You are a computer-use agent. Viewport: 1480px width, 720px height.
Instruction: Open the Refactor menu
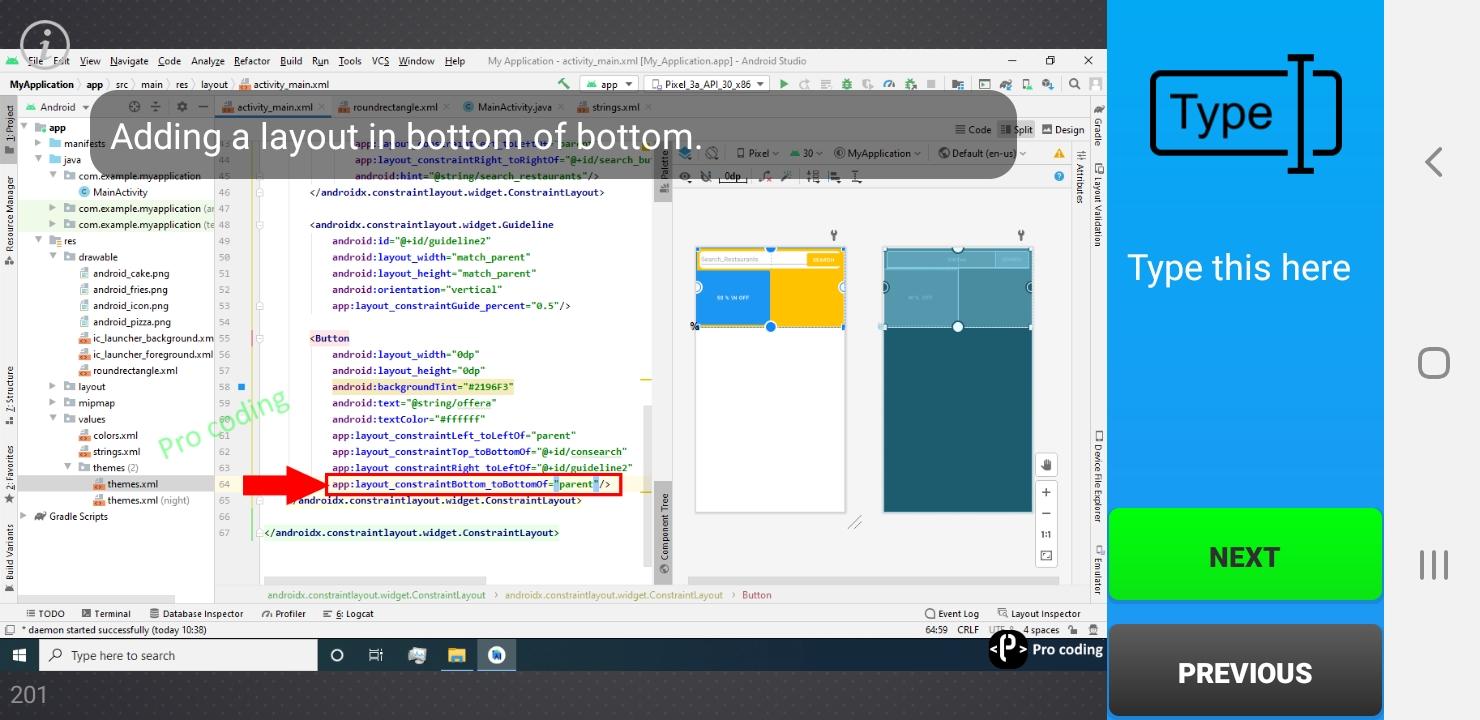252,61
